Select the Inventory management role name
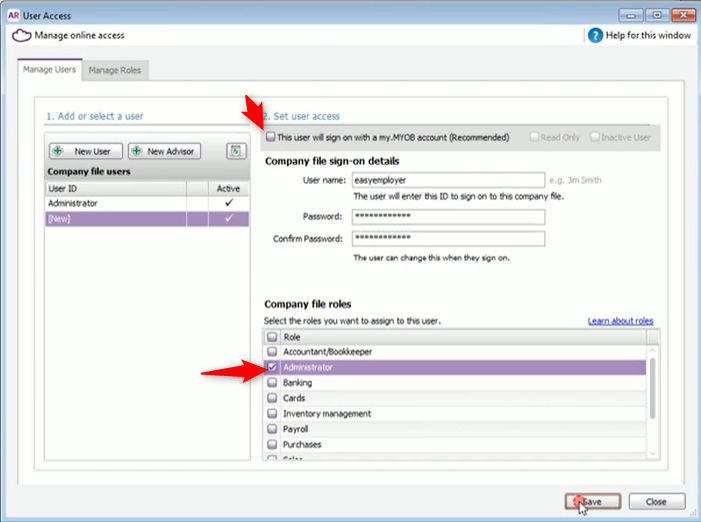The width and height of the screenshot is (701, 522). coord(327,414)
